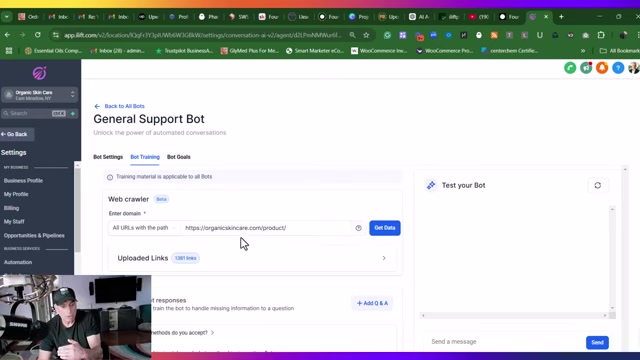Open the orange notifications bell icon
Screen dimensions: 640x360
click(x=602, y=68)
